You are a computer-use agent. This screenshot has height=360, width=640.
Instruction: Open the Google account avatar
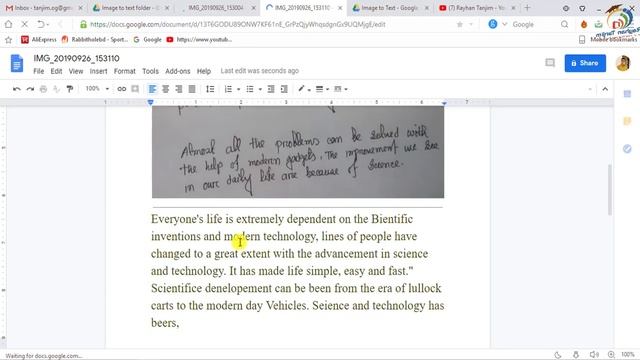[623, 63]
